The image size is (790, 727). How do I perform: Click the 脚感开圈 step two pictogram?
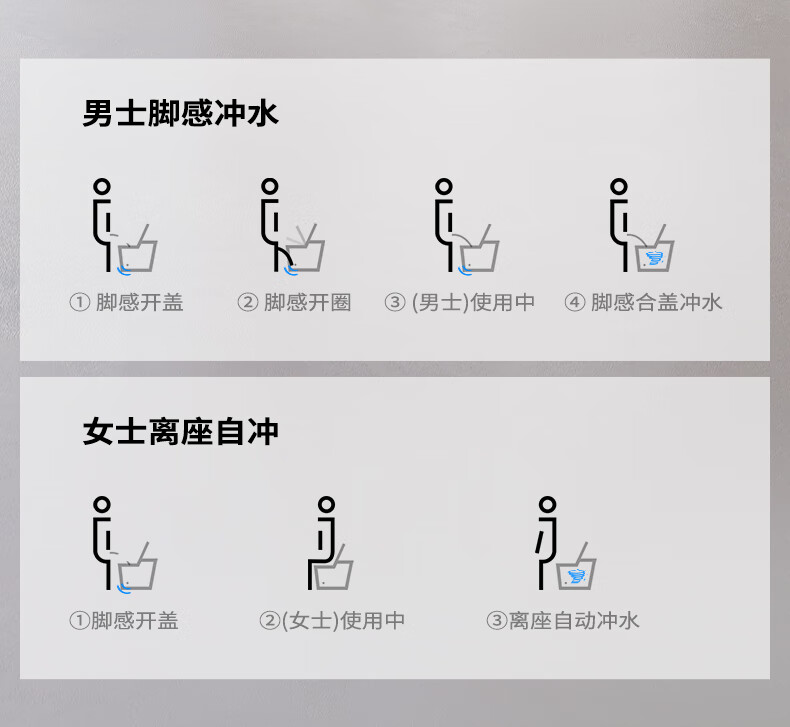[x=293, y=226]
